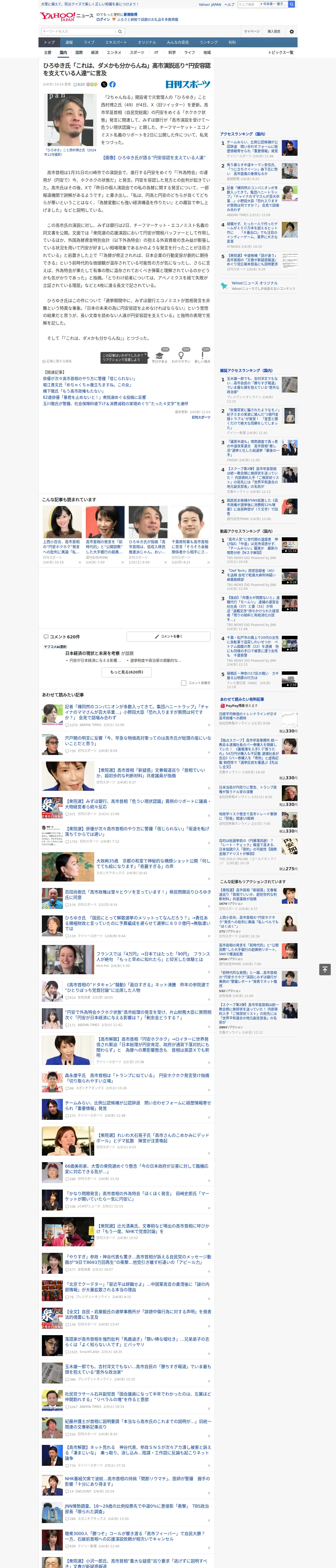Share the article on Facebook
This screenshot has width=336, height=1568.
(112, 85)
